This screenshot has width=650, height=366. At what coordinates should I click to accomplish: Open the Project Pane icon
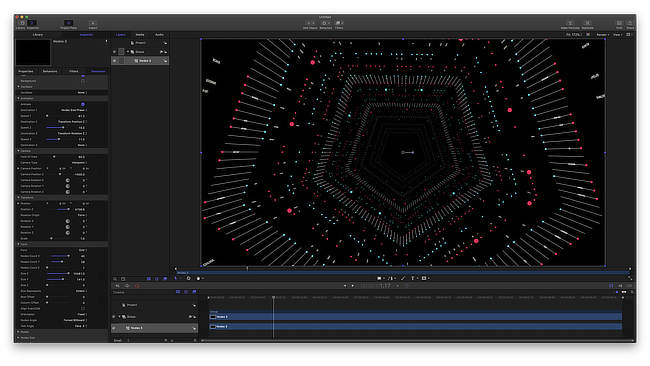[68, 24]
